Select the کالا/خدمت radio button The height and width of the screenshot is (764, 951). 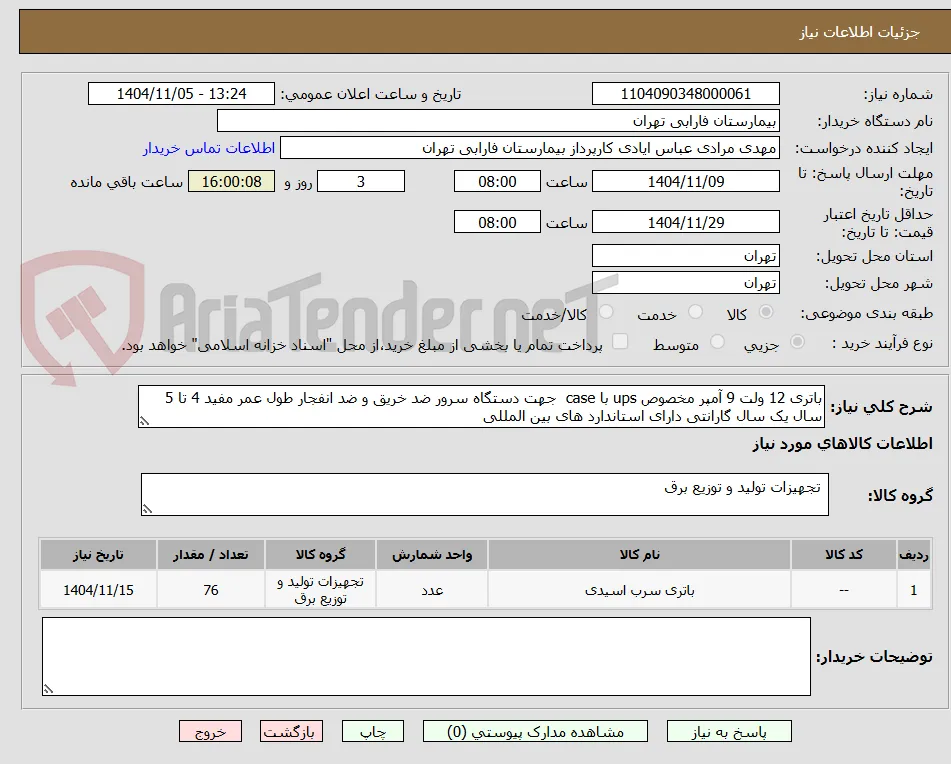pyautogui.click(x=605, y=312)
